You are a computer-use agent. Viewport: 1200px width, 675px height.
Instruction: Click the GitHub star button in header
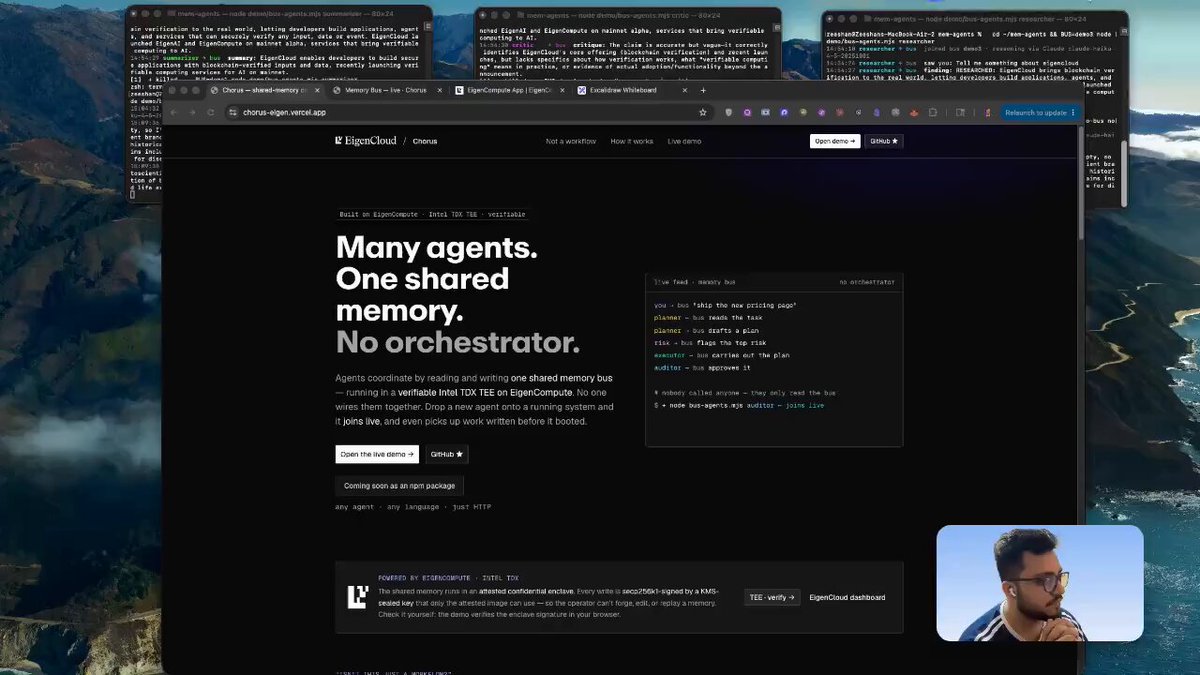[884, 141]
